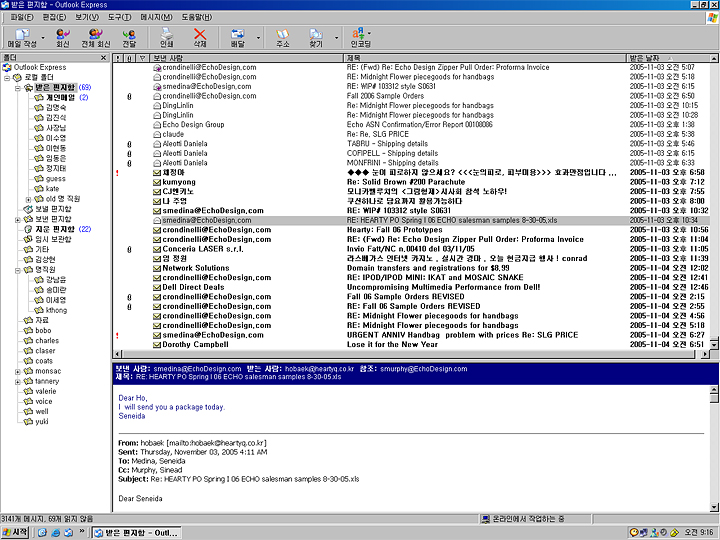
Task: Collapse the 명직원 folder node
Action: pos(17,270)
